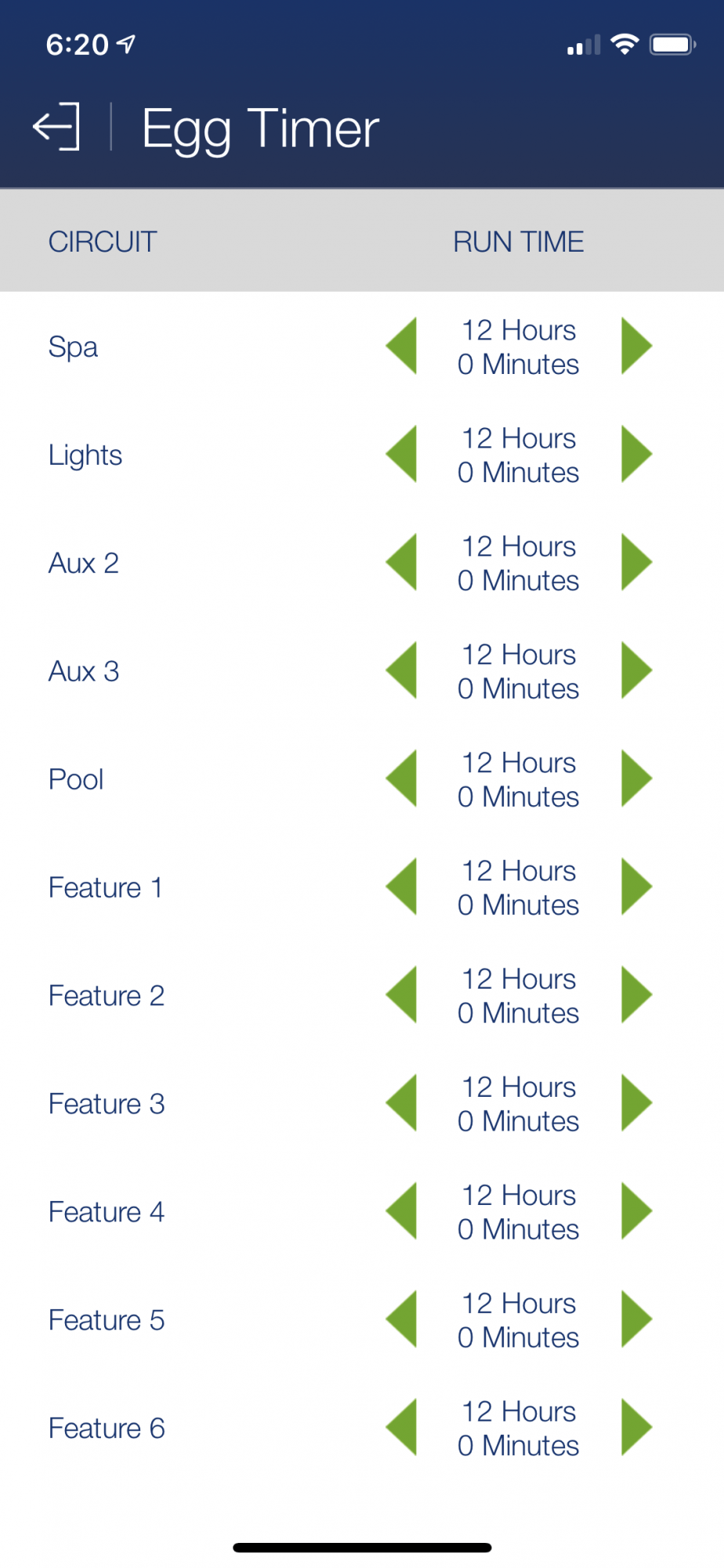This screenshot has width=724, height=1568.
Task: Raise Feature 2 run time with right arrow
Action: point(637,995)
